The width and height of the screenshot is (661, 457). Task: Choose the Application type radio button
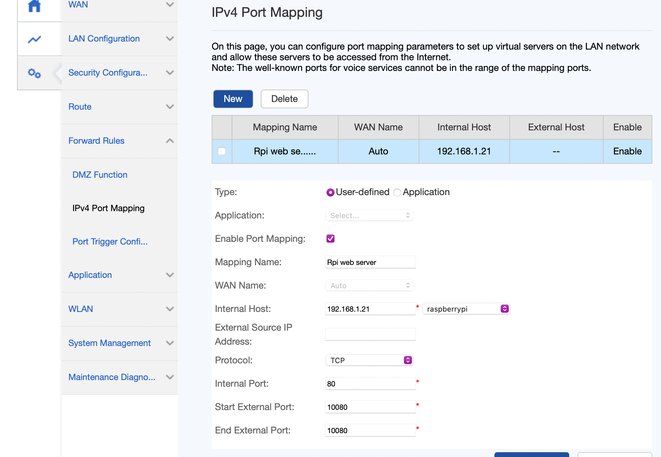click(398, 192)
